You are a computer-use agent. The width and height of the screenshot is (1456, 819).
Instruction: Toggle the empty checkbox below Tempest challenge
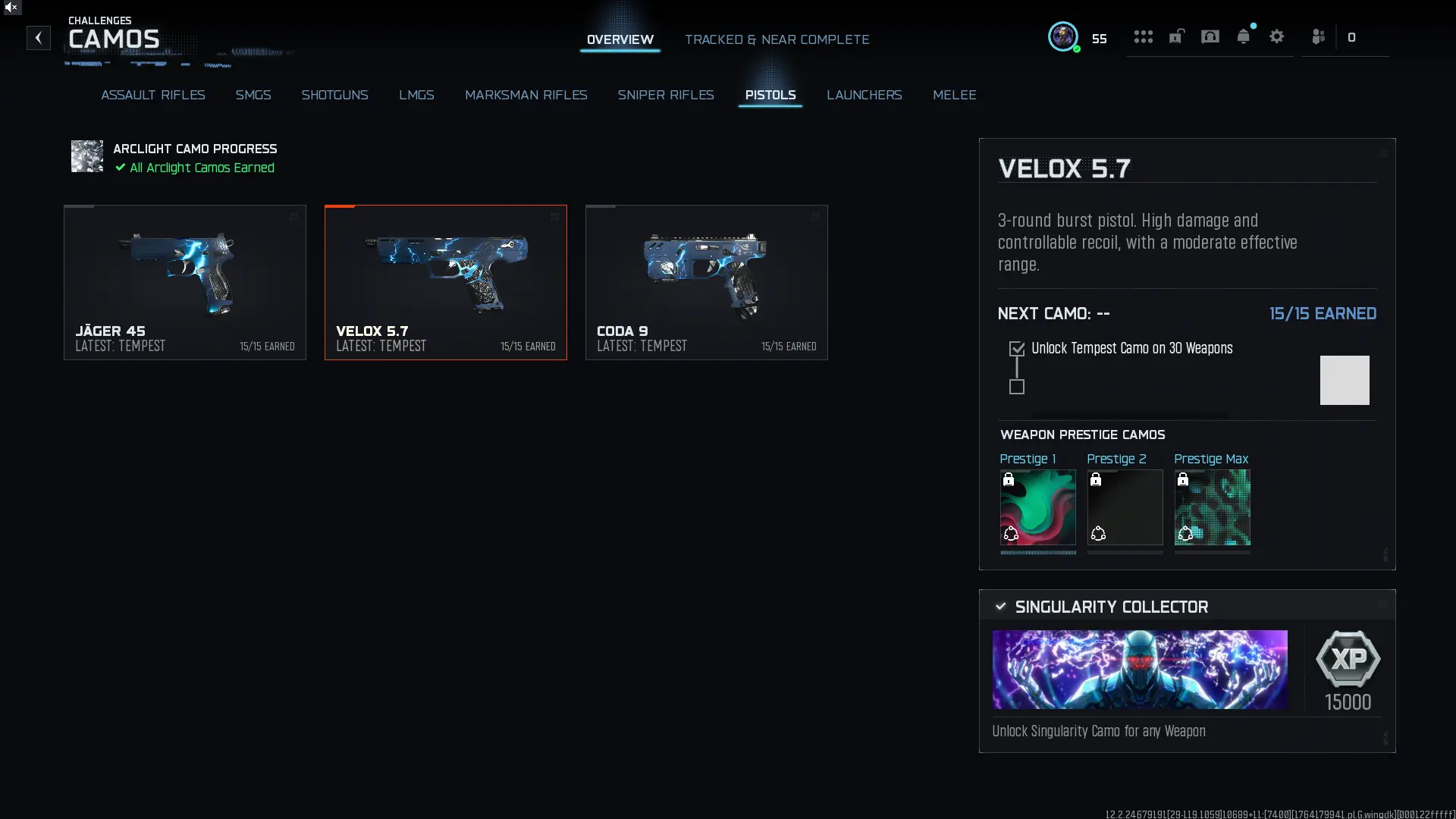point(1017,387)
